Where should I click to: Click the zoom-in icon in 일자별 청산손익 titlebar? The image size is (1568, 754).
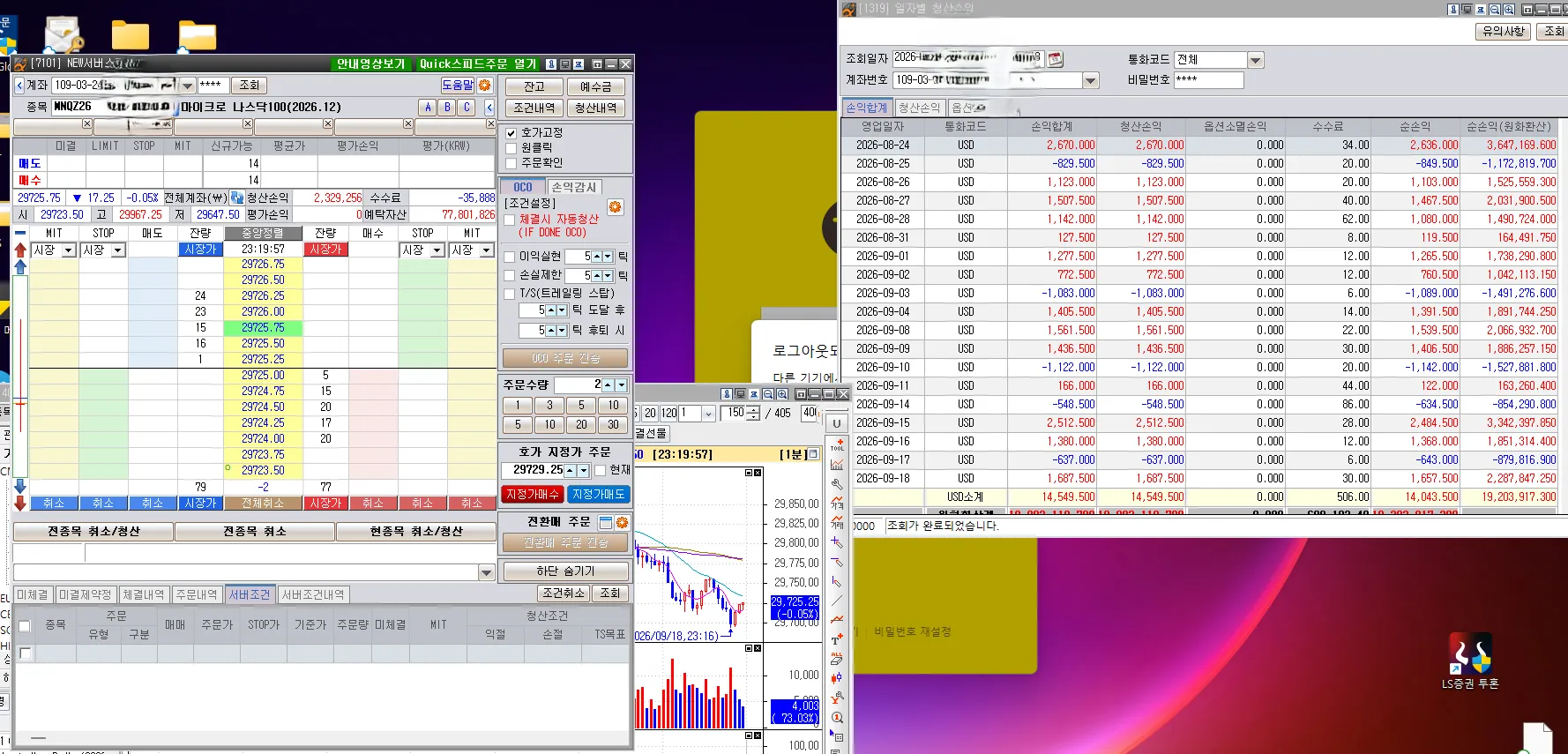1509,9
